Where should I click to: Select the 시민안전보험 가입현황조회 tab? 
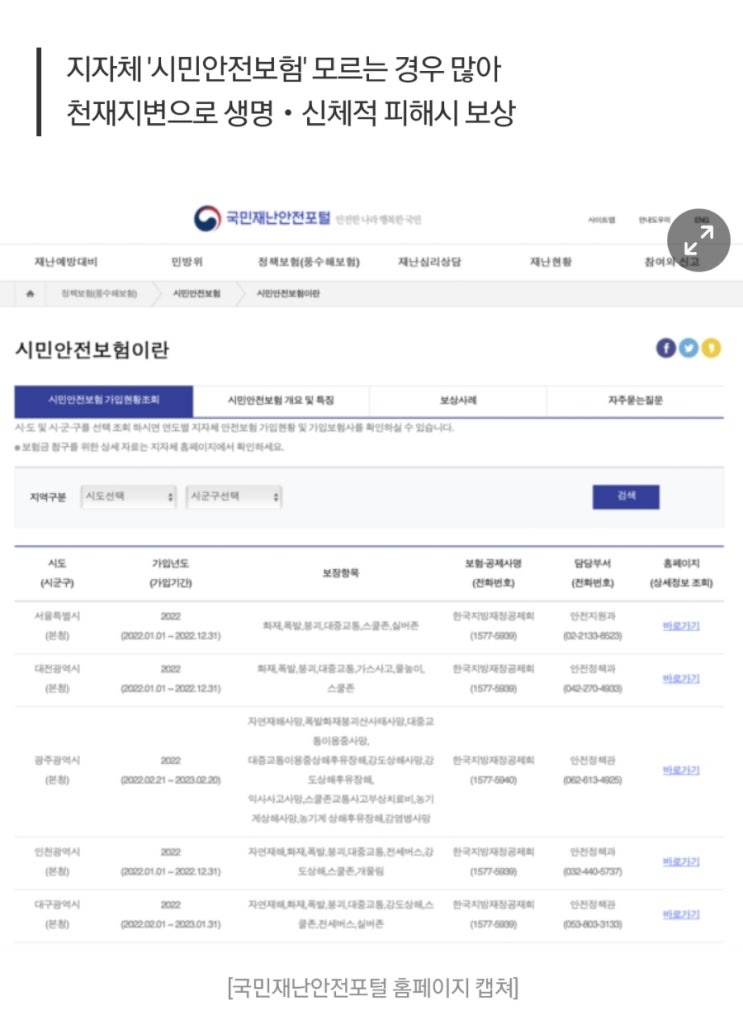(104, 401)
